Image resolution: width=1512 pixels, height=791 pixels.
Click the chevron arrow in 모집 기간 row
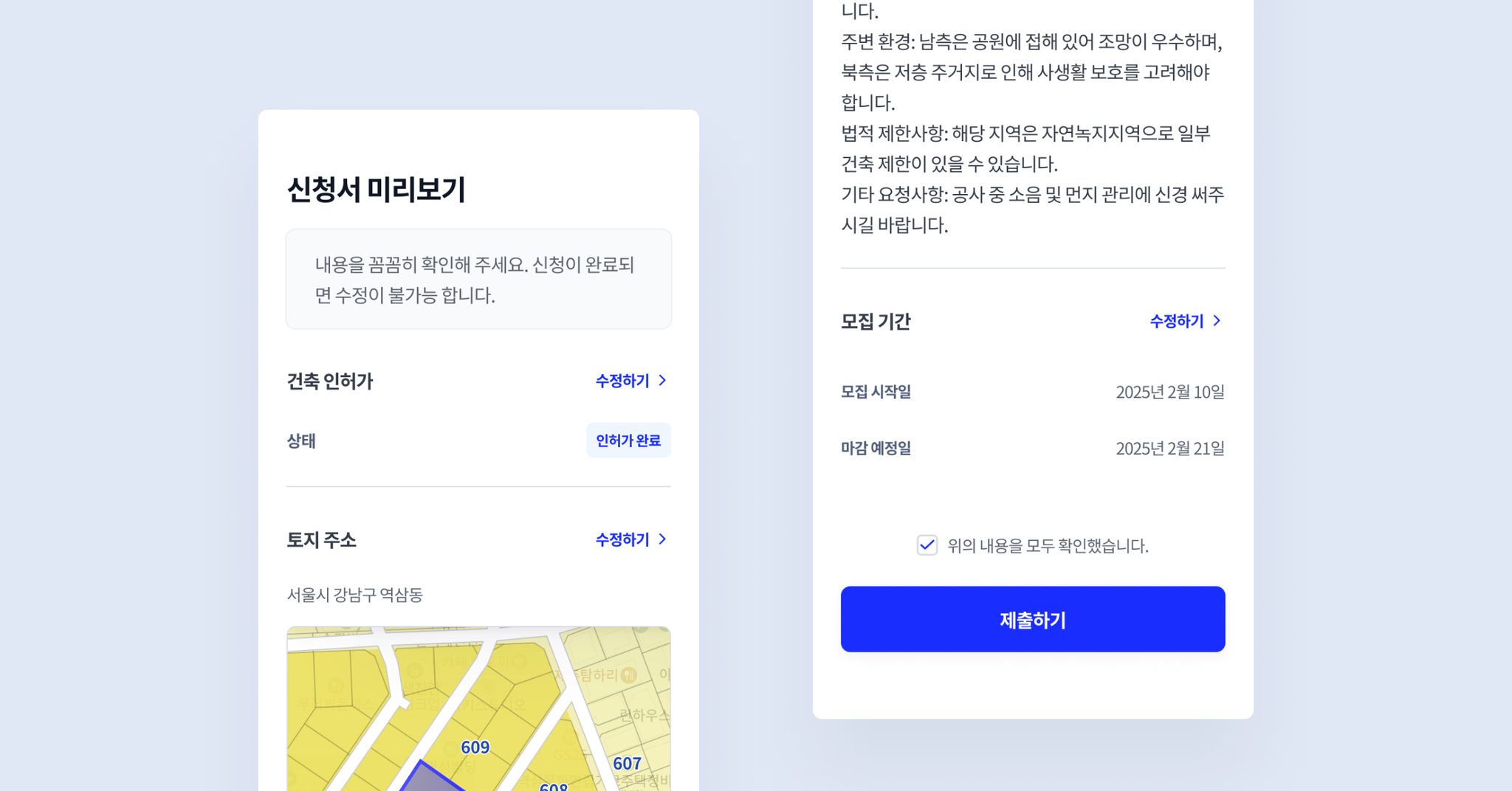(1217, 321)
